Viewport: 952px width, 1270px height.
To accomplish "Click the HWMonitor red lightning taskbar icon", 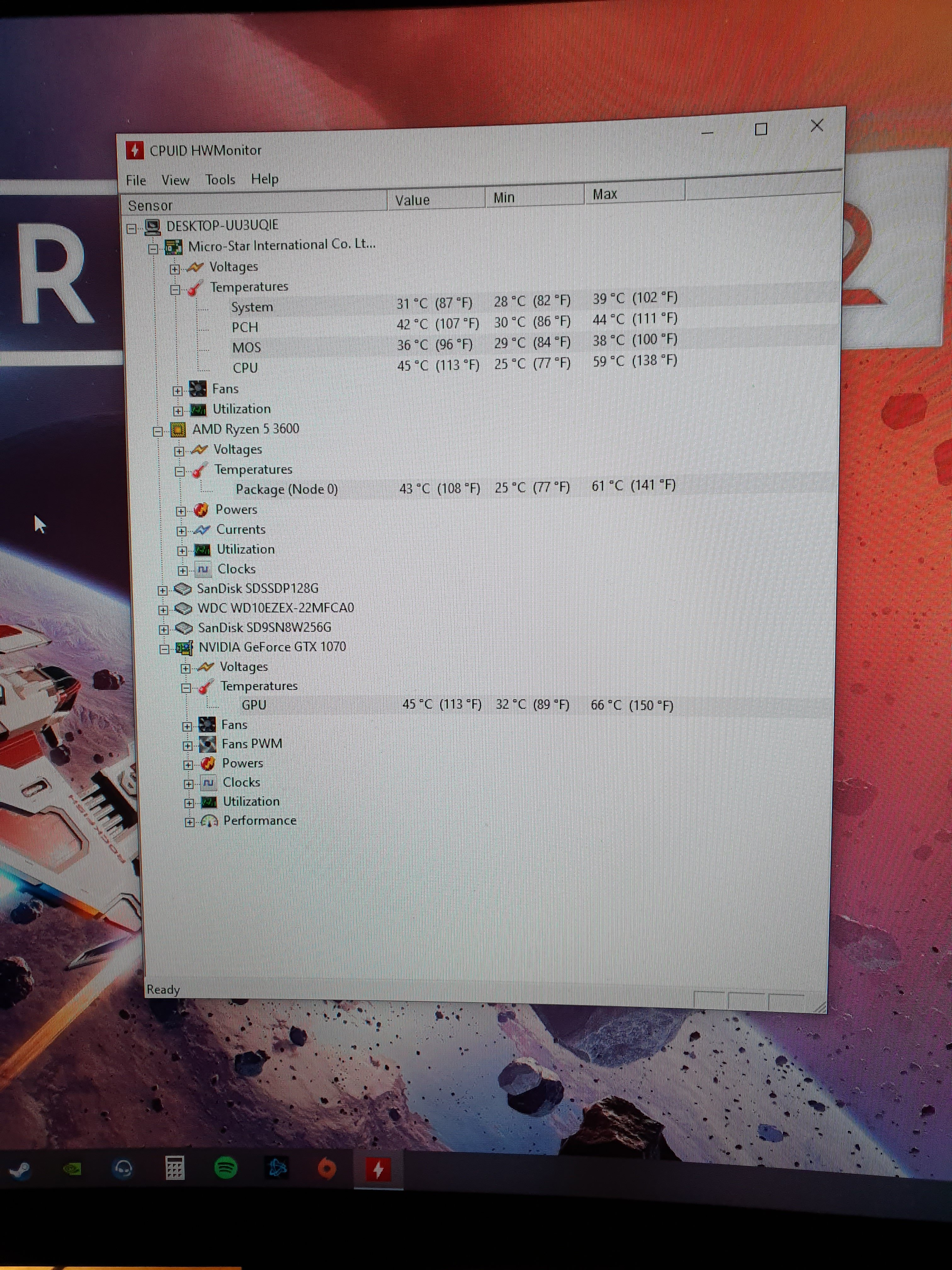I will [378, 1170].
